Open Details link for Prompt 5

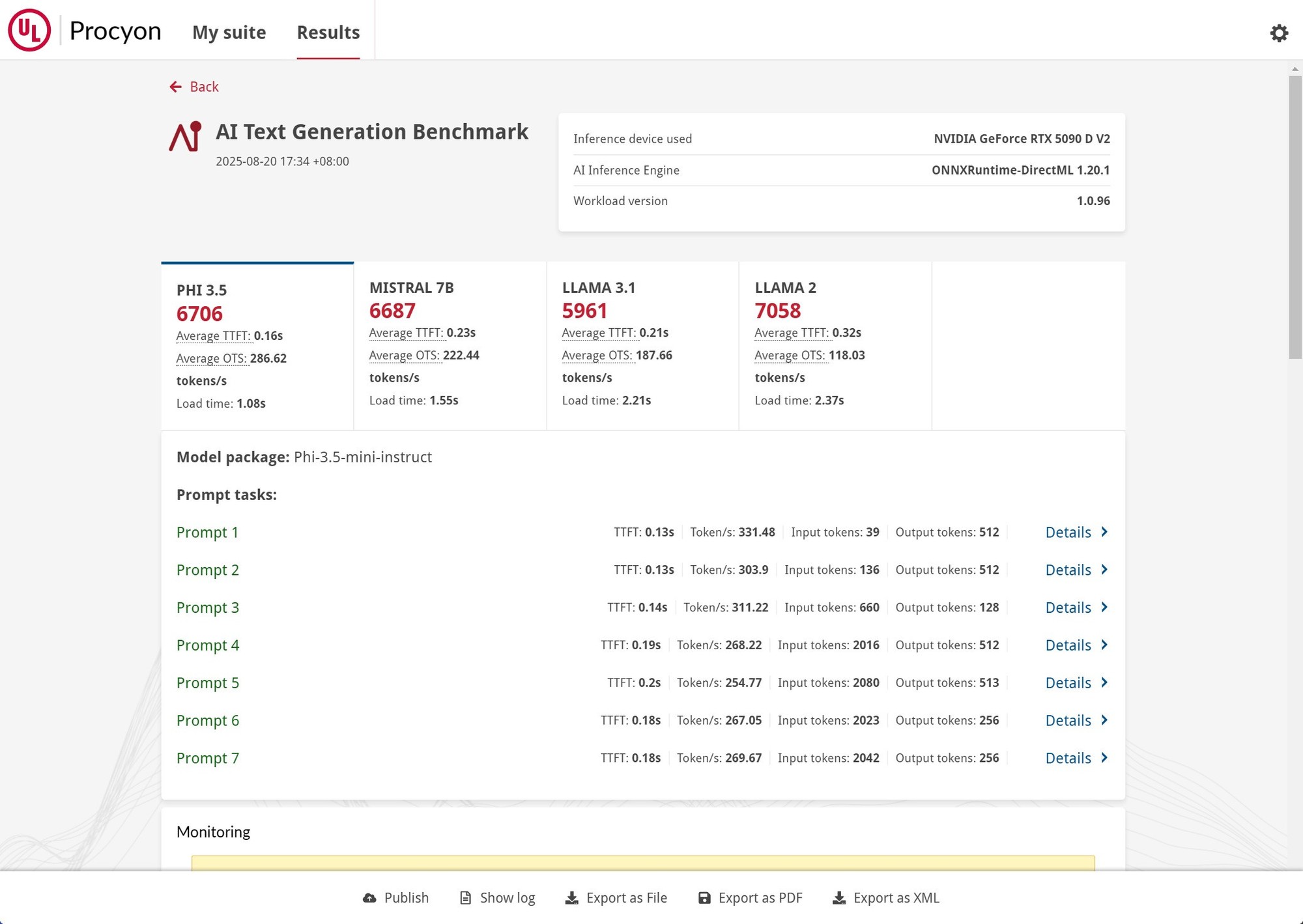click(1068, 682)
